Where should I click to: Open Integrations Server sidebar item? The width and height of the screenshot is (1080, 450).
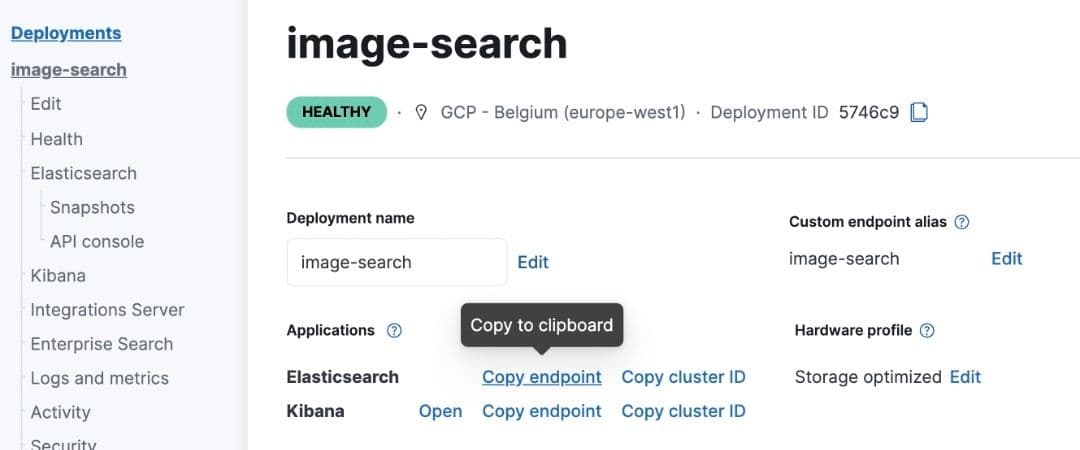tap(107, 310)
